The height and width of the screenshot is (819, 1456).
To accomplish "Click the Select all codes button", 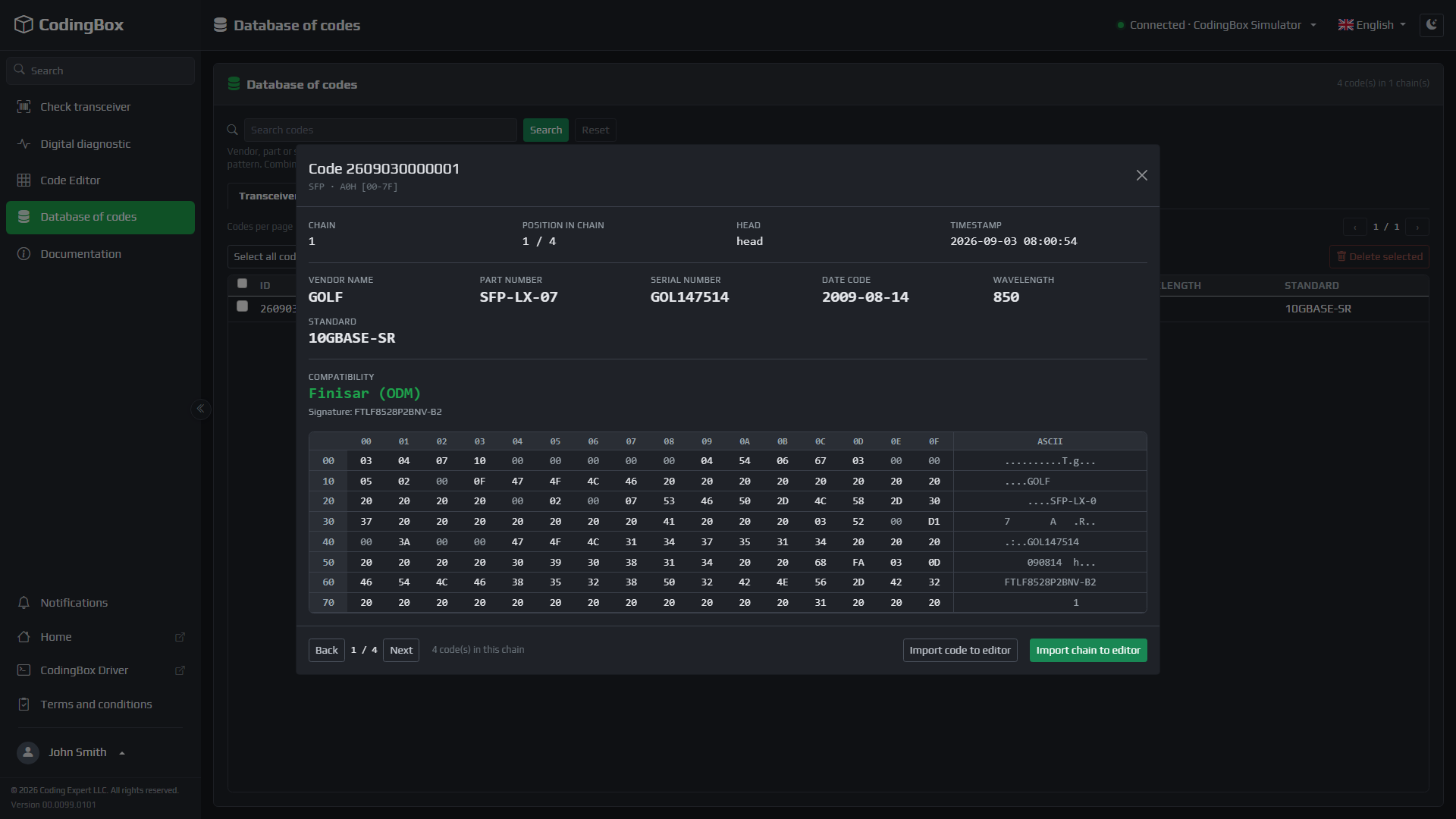I will 262,257.
